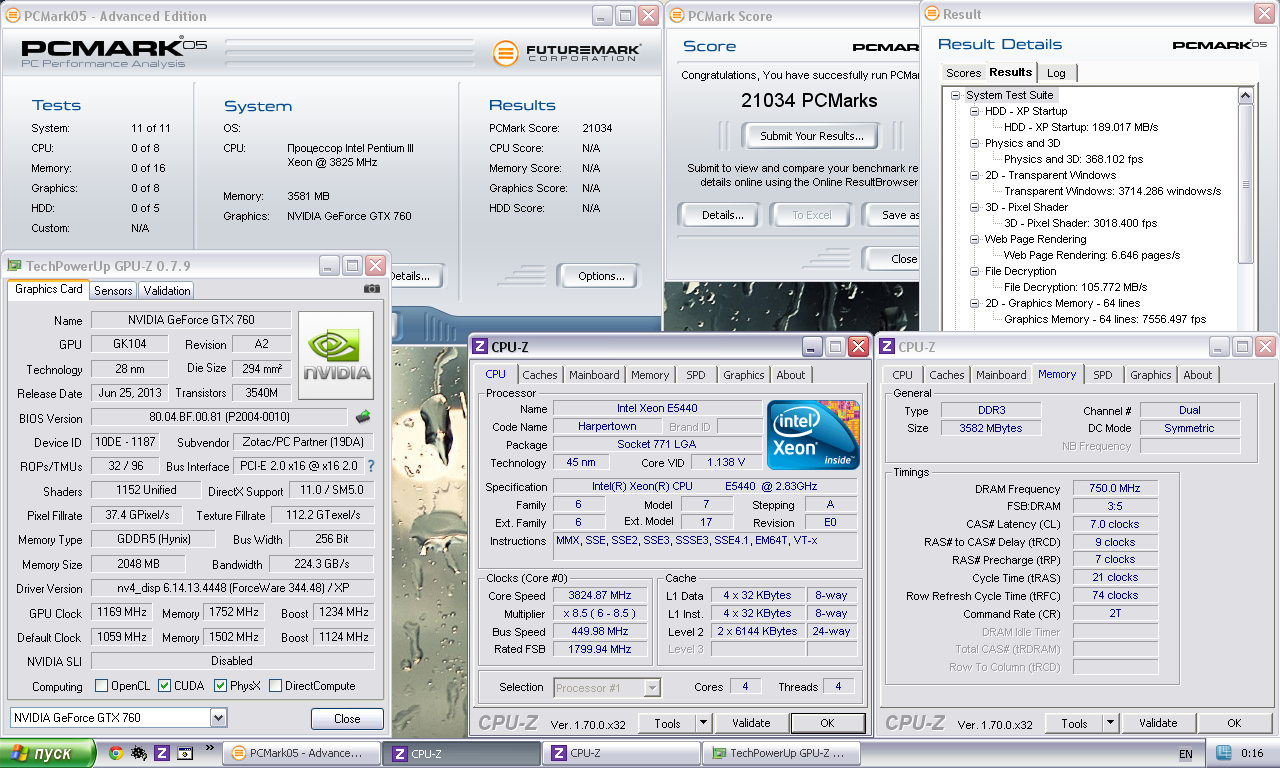Click the bug icon in quick launch
The width and height of the screenshot is (1280, 768).
click(x=138, y=753)
